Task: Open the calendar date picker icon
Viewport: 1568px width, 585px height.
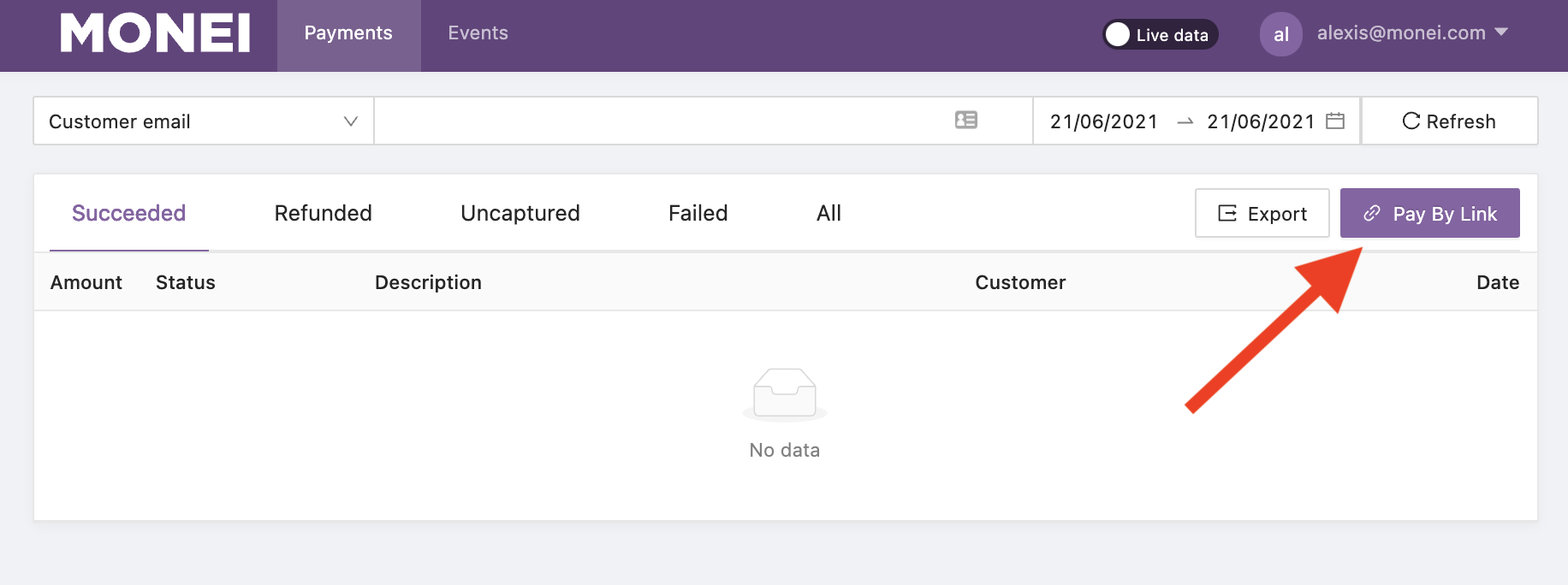Action: pyautogui.click(x=1335, y=121)
